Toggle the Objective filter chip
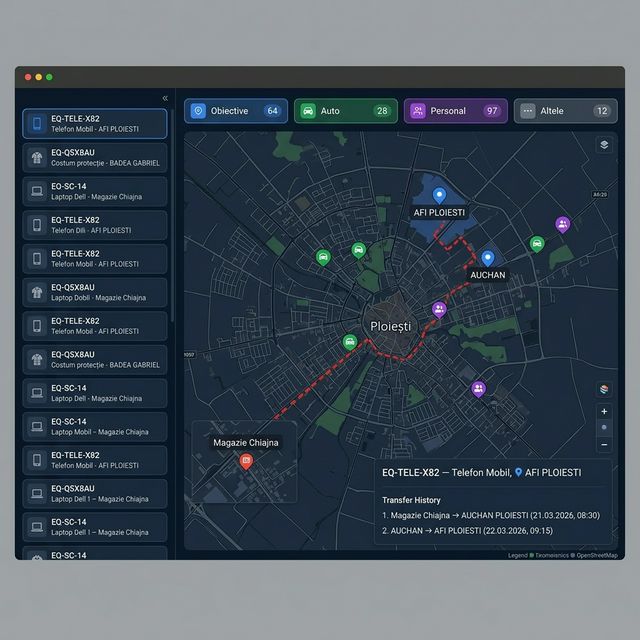 point(237,111)
